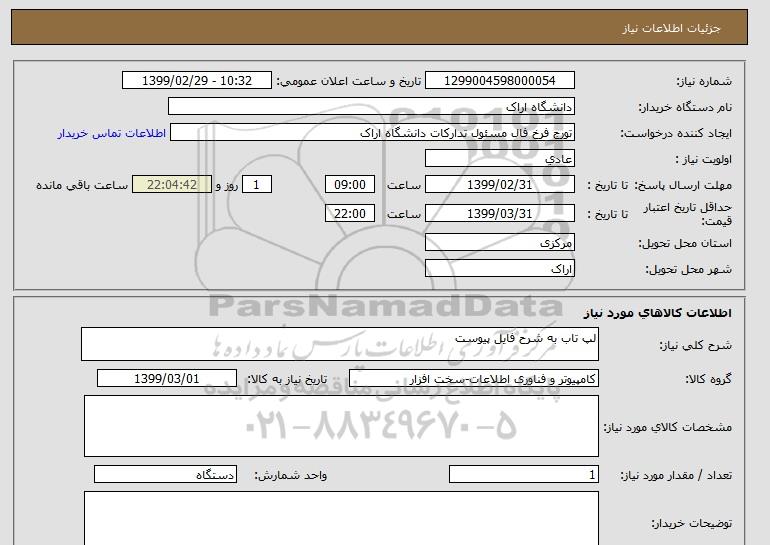Image resolution: width=770 pixels, height=545 pixels.
Task: Click the goods need date 1399/03/01
Action: coord(167,379)
